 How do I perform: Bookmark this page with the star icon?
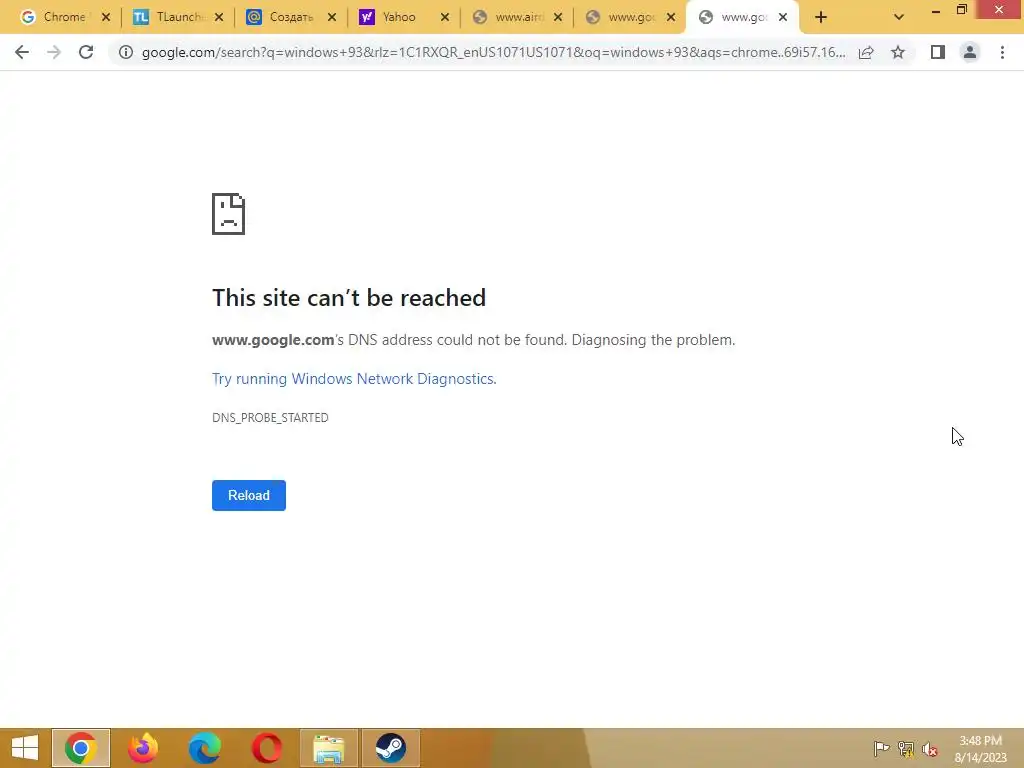click(898, 52)
